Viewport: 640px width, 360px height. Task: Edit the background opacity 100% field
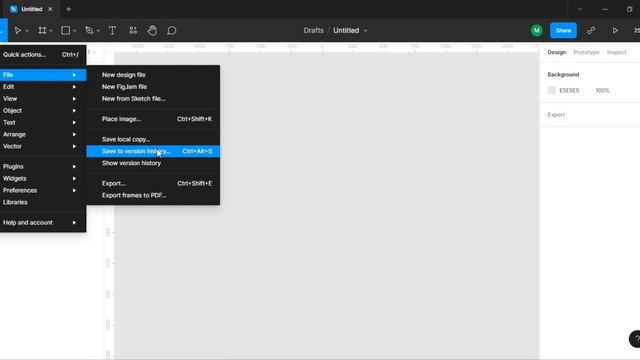point(602,90)
